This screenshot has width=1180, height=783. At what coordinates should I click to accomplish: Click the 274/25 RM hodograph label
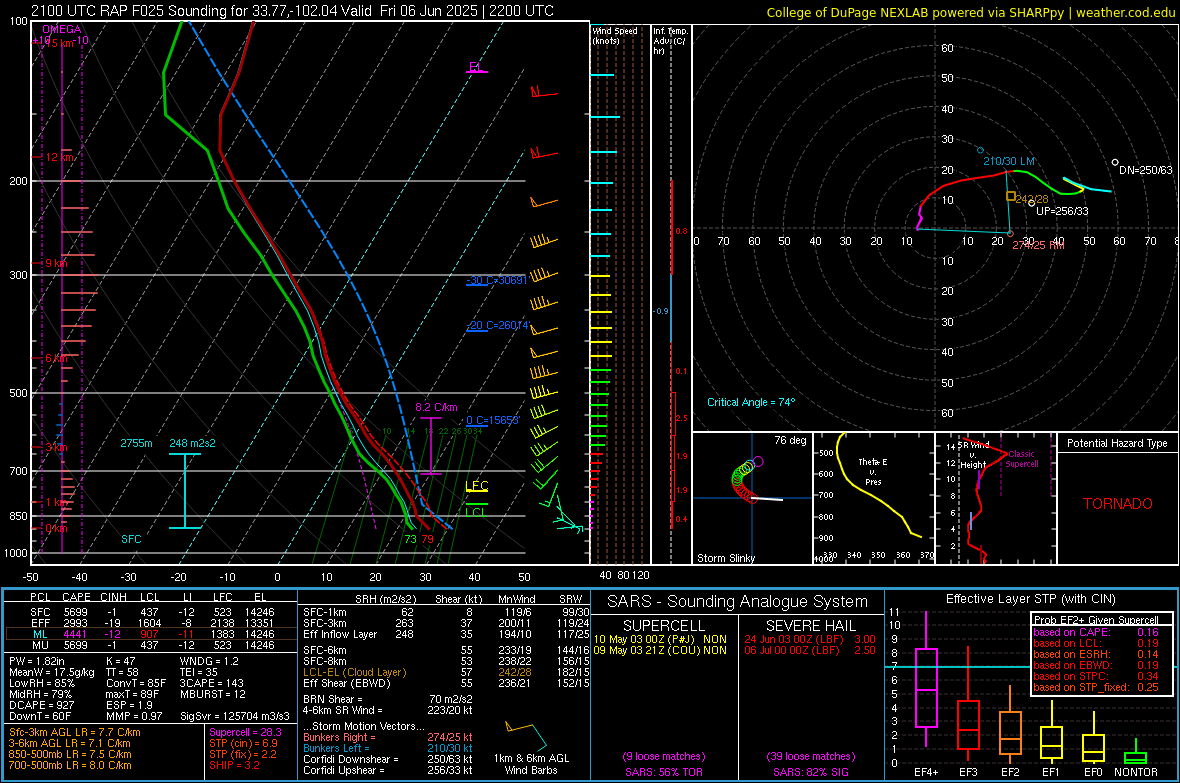click(1038, 245)
